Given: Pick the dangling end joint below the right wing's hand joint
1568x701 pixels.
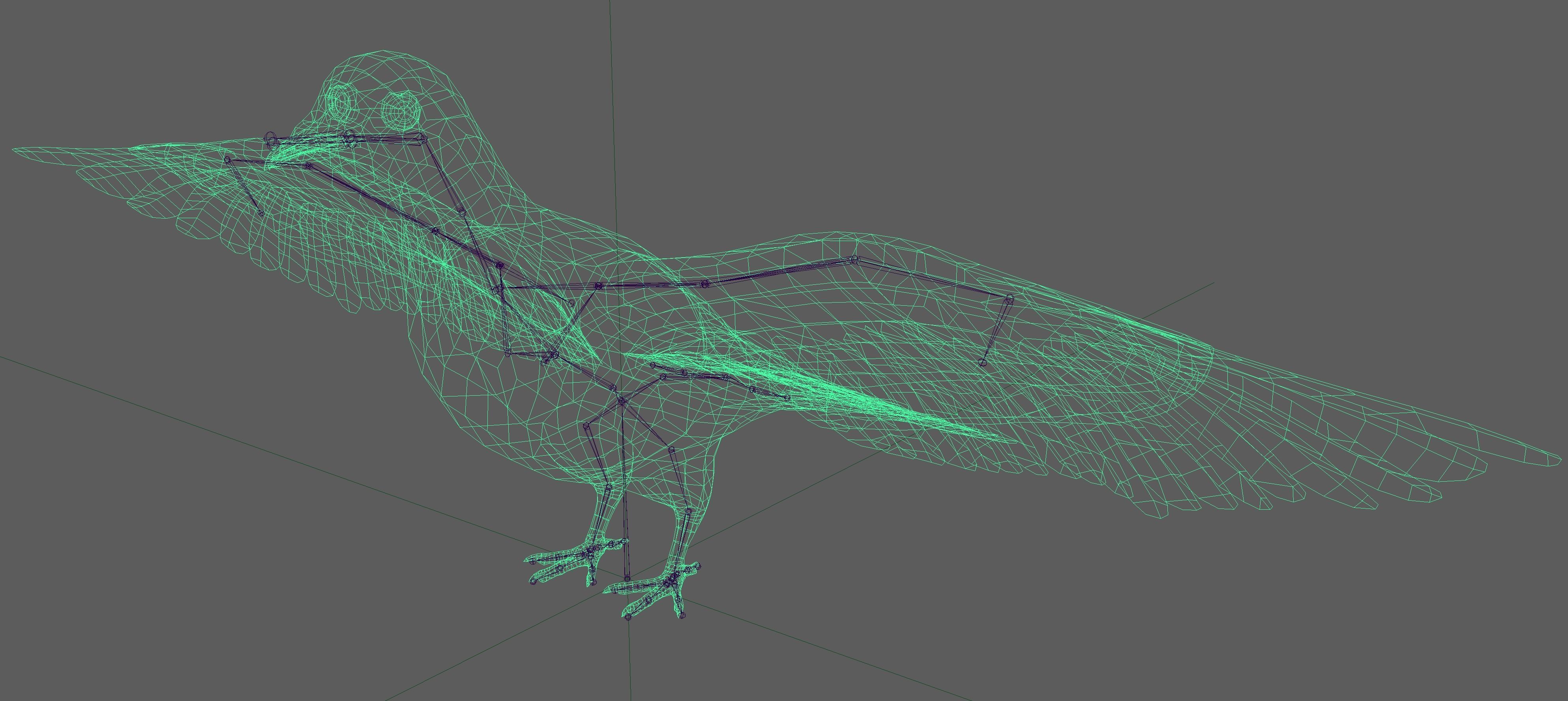Looking at the screenshot, I should [x=982, y=362].
